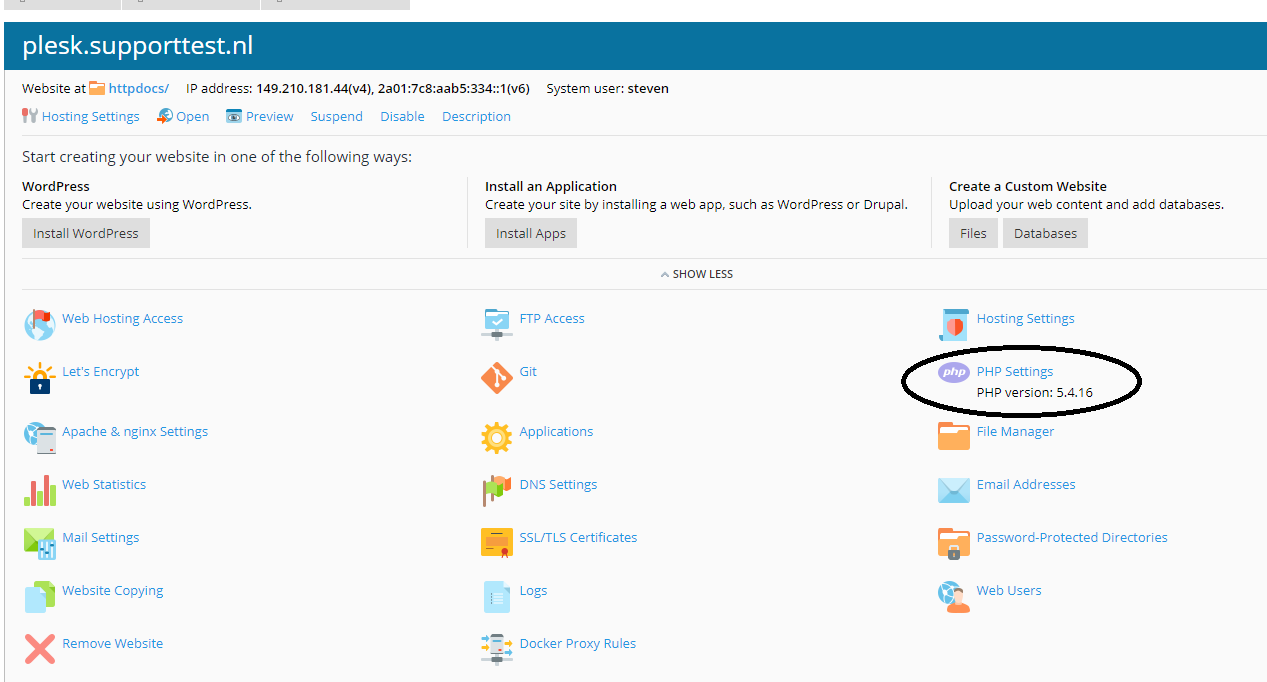
Task: Click the Install WordPress button
Action: [x=86, y=233]
